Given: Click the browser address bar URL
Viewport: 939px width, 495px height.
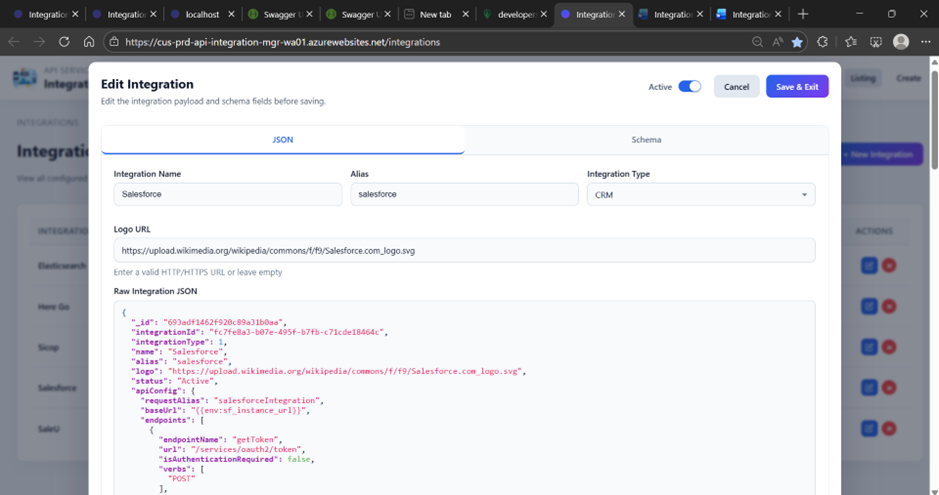Looking at the screenshot, I should (283, 42).
